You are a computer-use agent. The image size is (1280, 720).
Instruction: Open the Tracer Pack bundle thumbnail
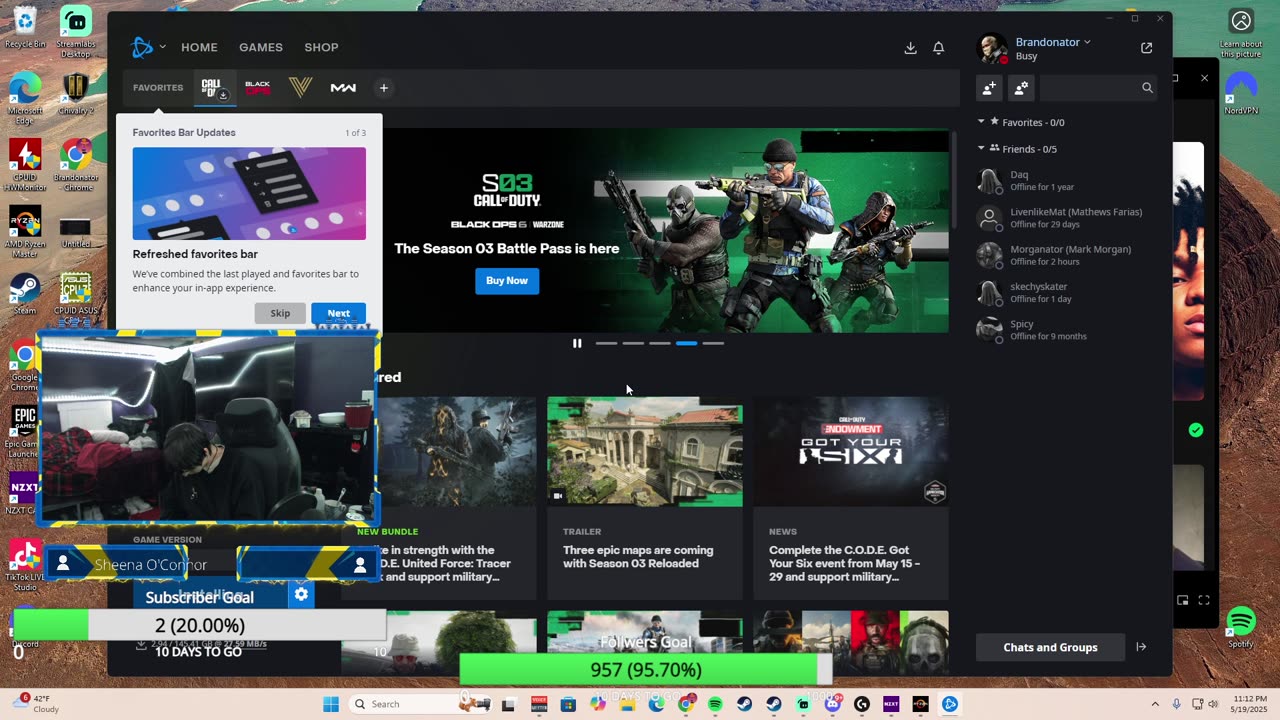(x=457, y=452)
